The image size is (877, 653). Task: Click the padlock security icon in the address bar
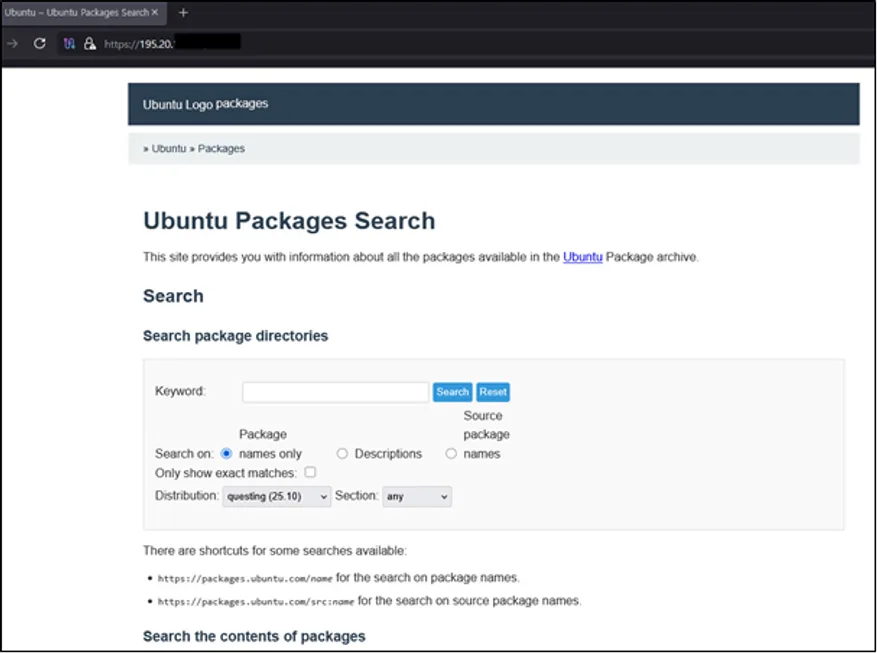89,44
